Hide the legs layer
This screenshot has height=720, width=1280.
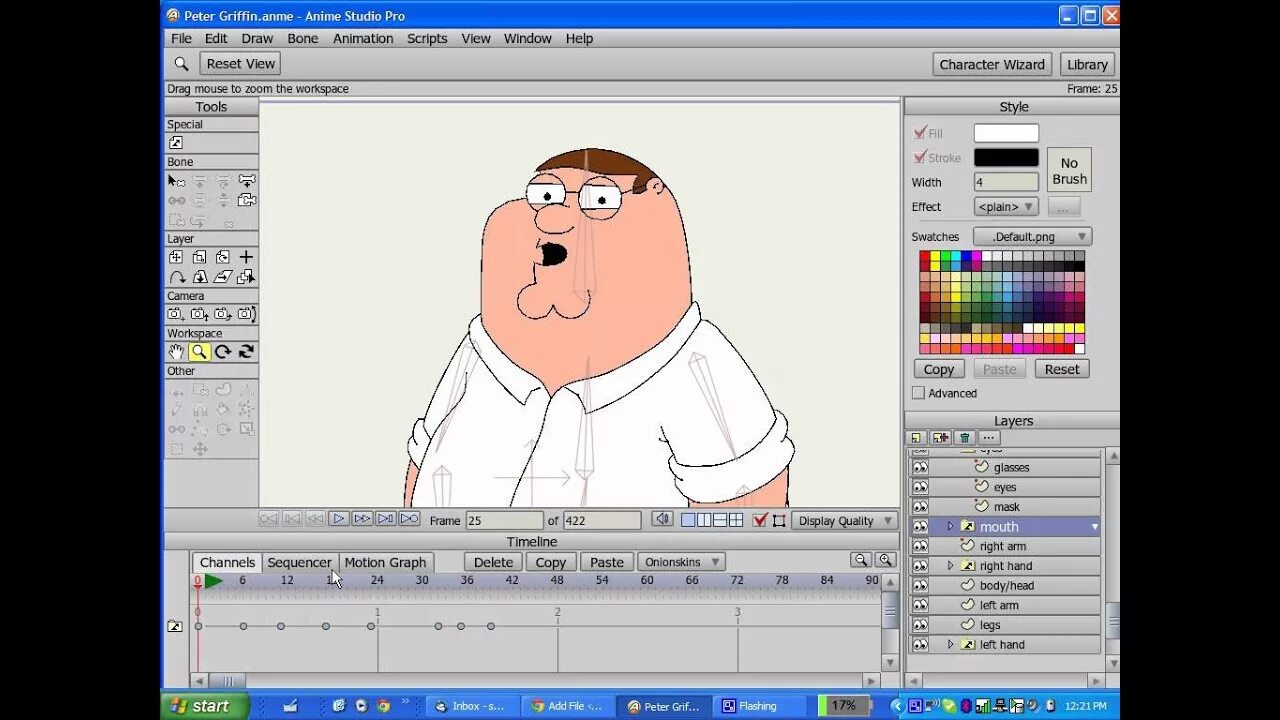click(x=920, y=625)
